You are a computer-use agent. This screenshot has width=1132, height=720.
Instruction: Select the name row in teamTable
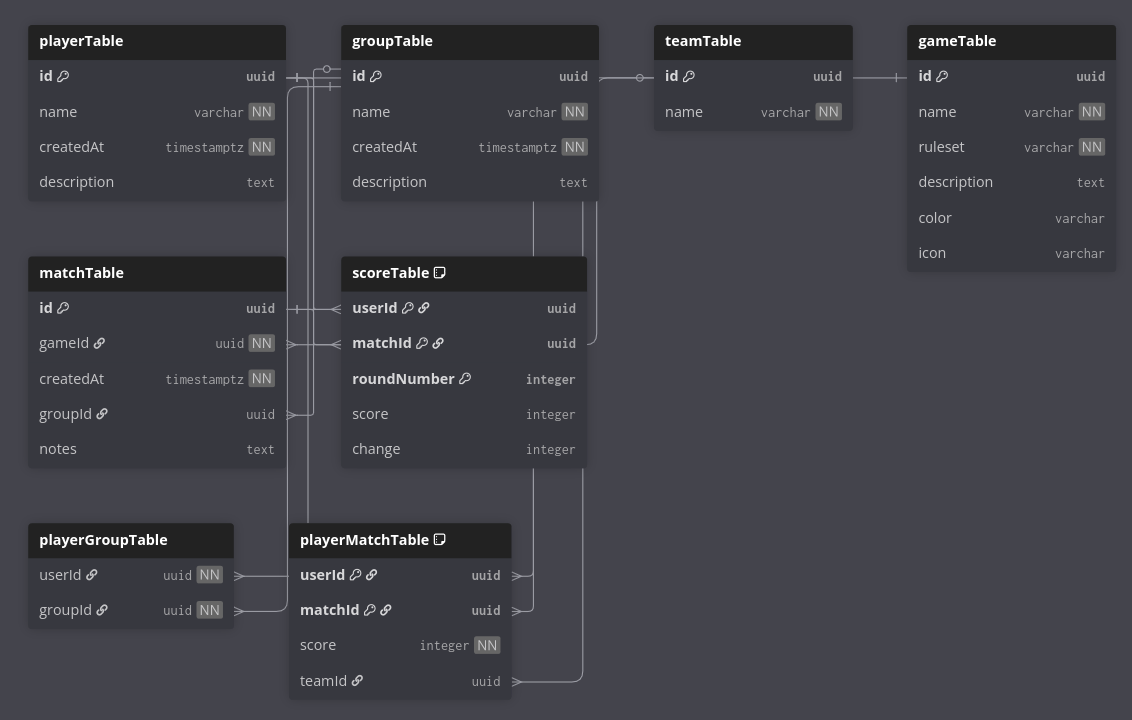point(753,112)
